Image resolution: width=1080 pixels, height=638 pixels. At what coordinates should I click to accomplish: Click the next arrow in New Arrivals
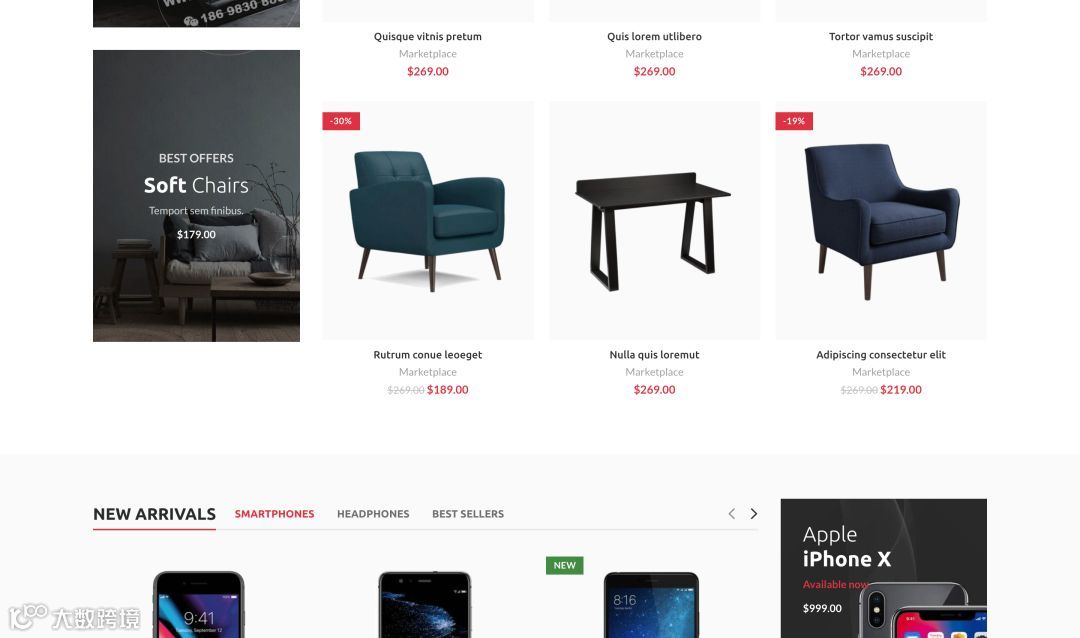point(754,514)
